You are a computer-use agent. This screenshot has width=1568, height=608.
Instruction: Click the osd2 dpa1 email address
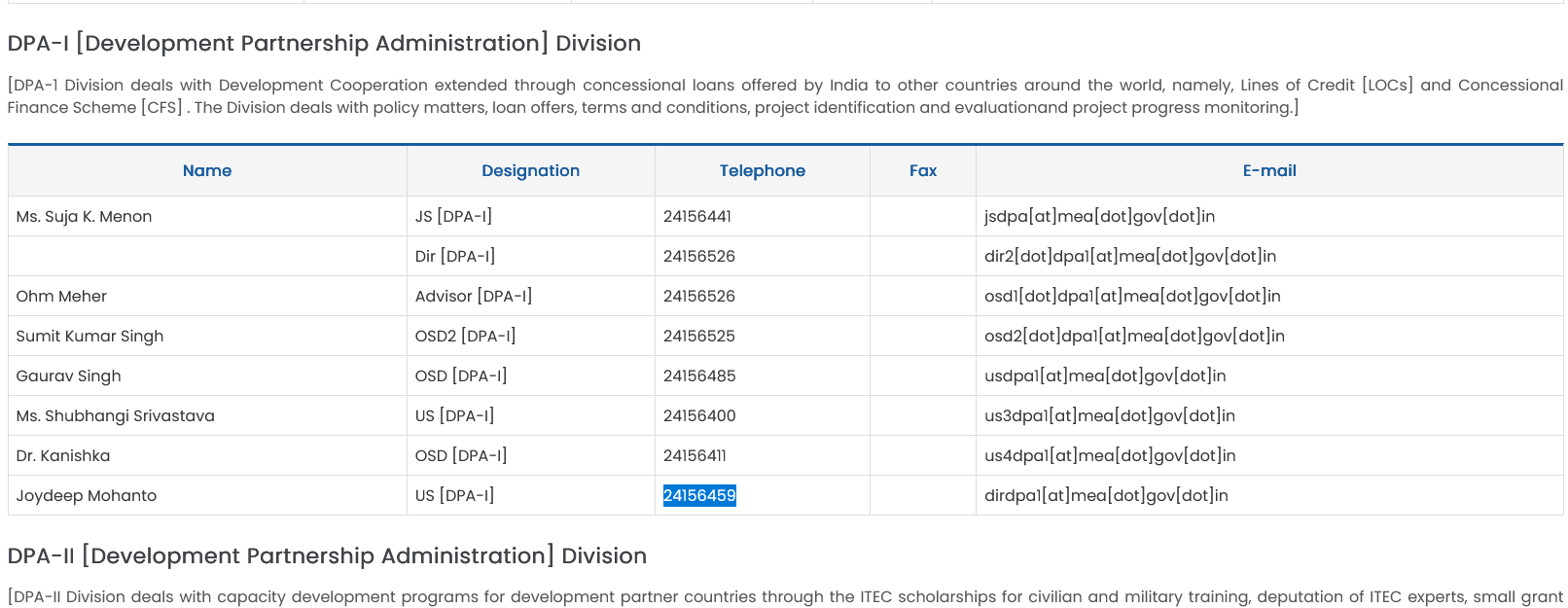pos(1134,337)
